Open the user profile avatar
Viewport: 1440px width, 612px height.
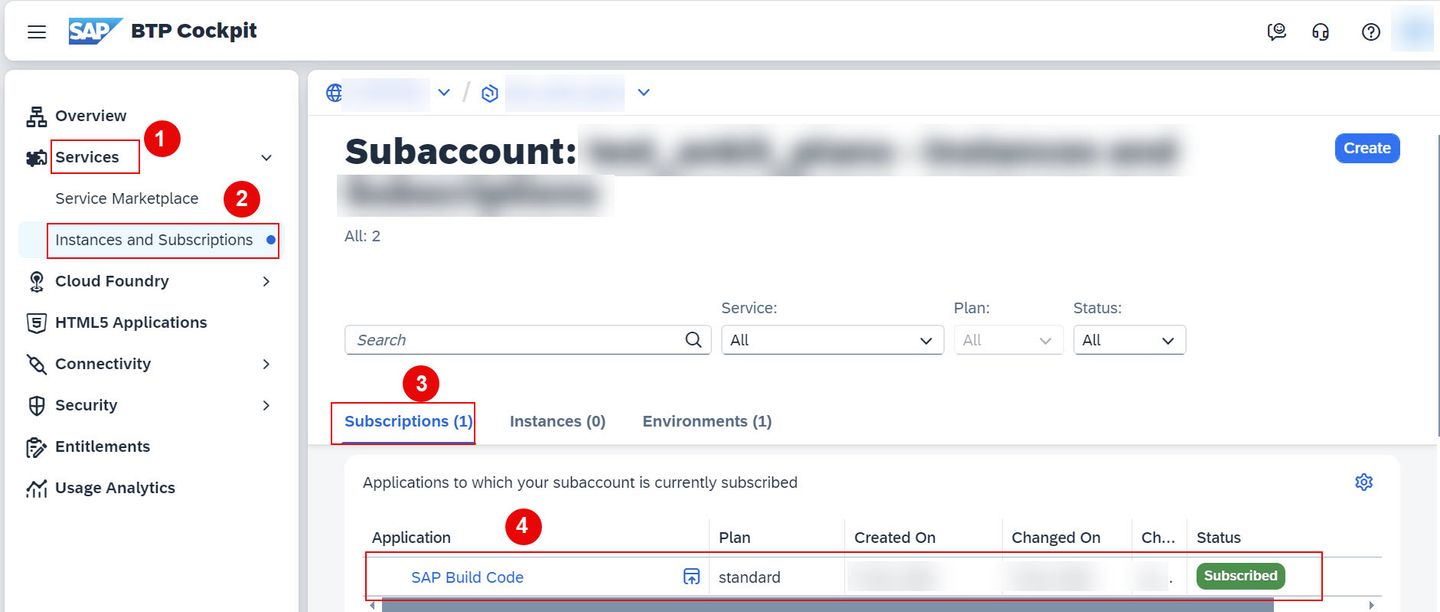[x=1417, y=31]
